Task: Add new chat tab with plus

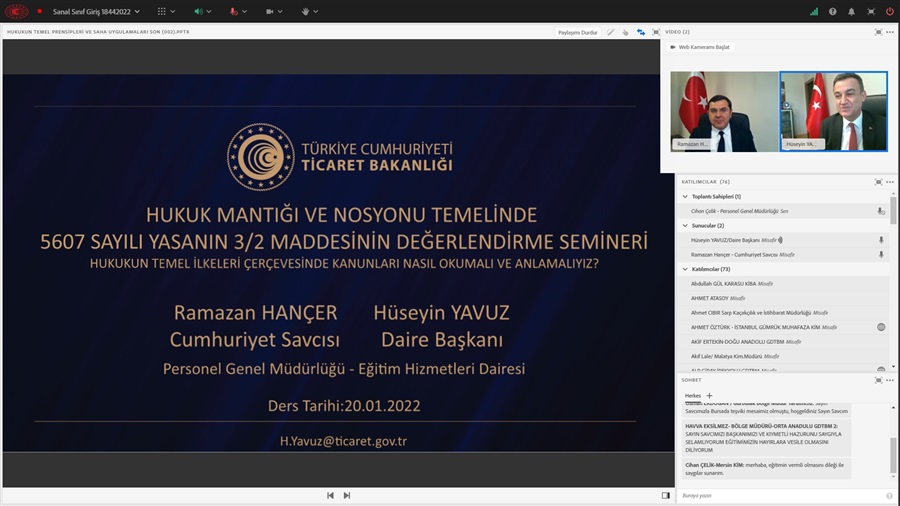Action: coord(709,395)
